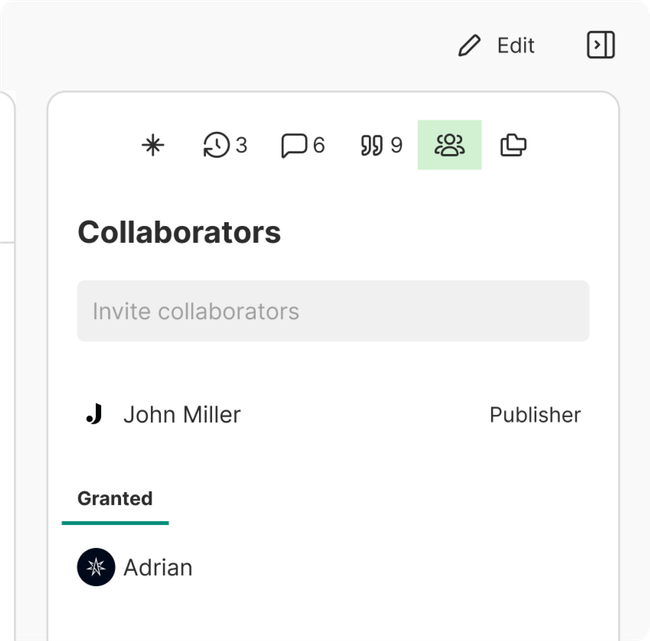Select the collaborator named Adrian
The height and width of the screenshot is (641, 650).
click(x=158, y=568)
